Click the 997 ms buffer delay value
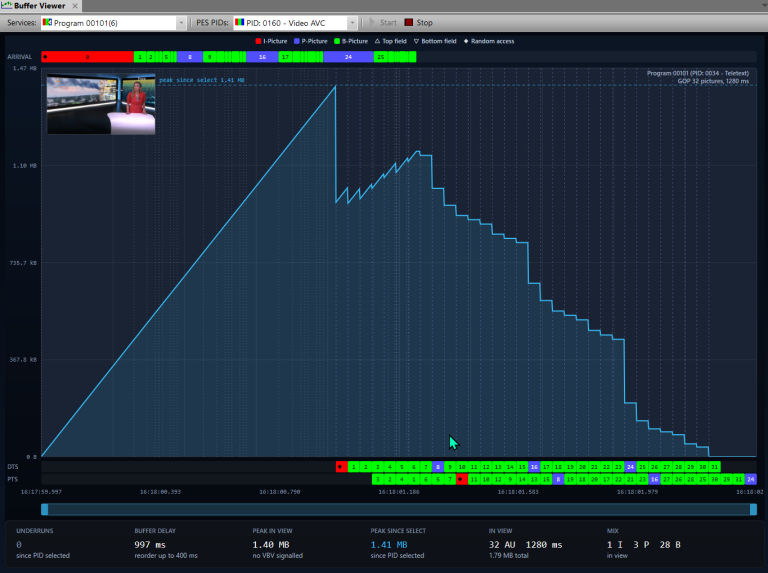The image size is (768, 573). pos(150,545)
